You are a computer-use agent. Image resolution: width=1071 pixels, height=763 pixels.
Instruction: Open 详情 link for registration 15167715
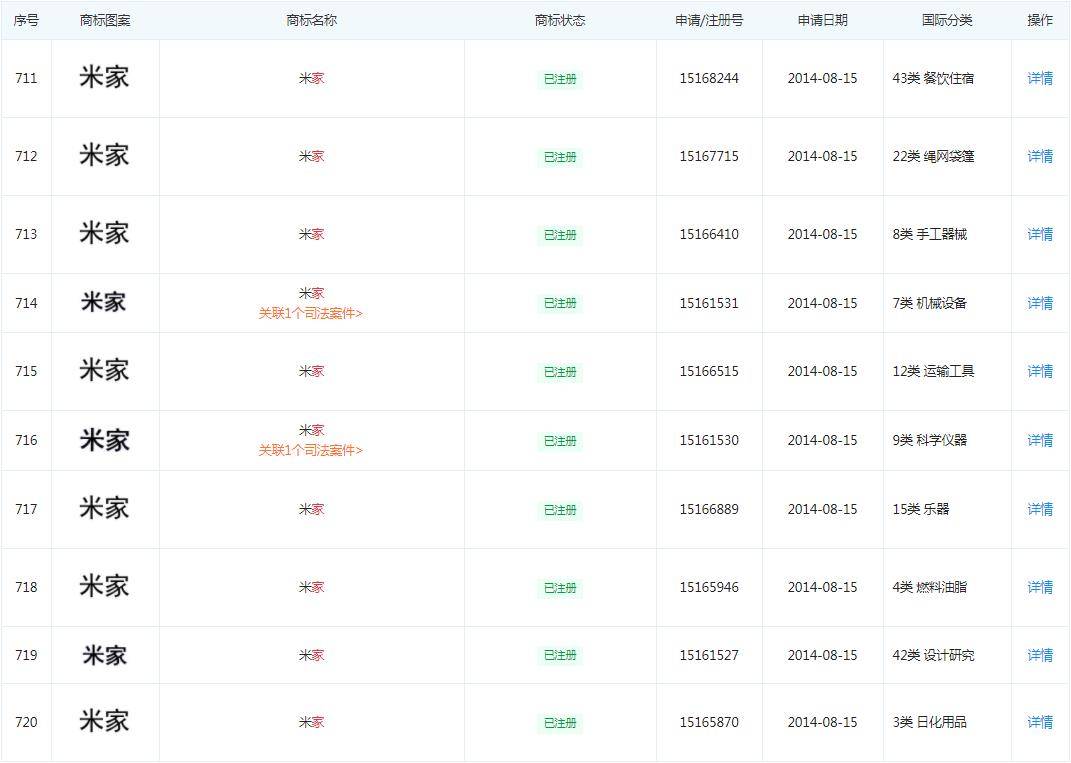[x=1040, y=156]
